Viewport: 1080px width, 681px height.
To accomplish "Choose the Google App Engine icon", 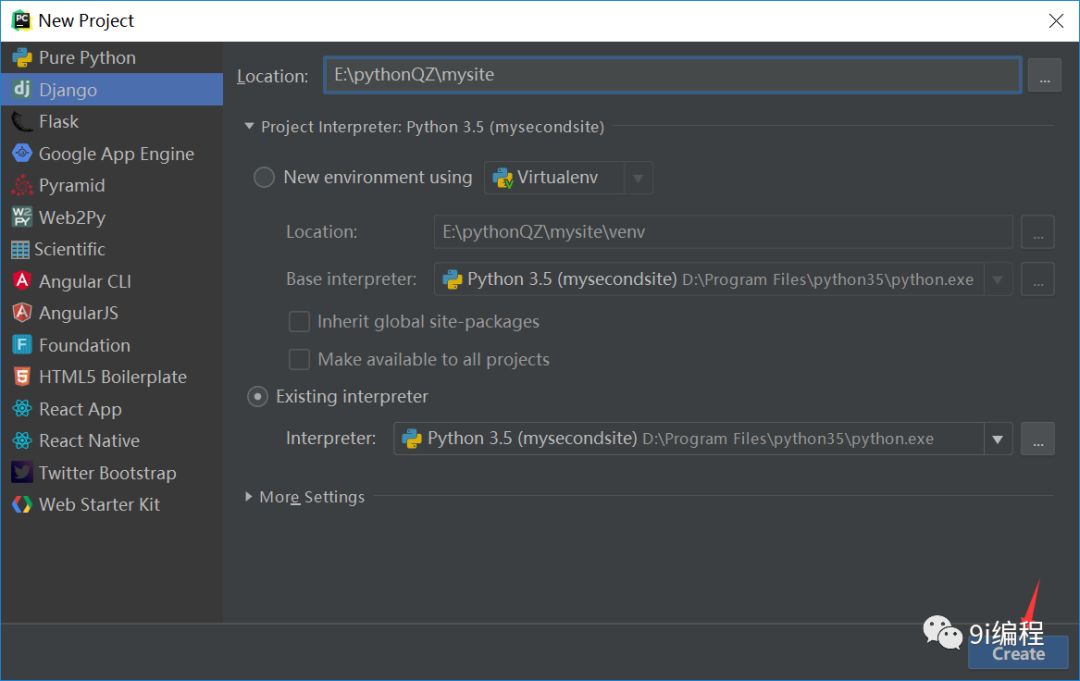I will click(x=22, y=154).
